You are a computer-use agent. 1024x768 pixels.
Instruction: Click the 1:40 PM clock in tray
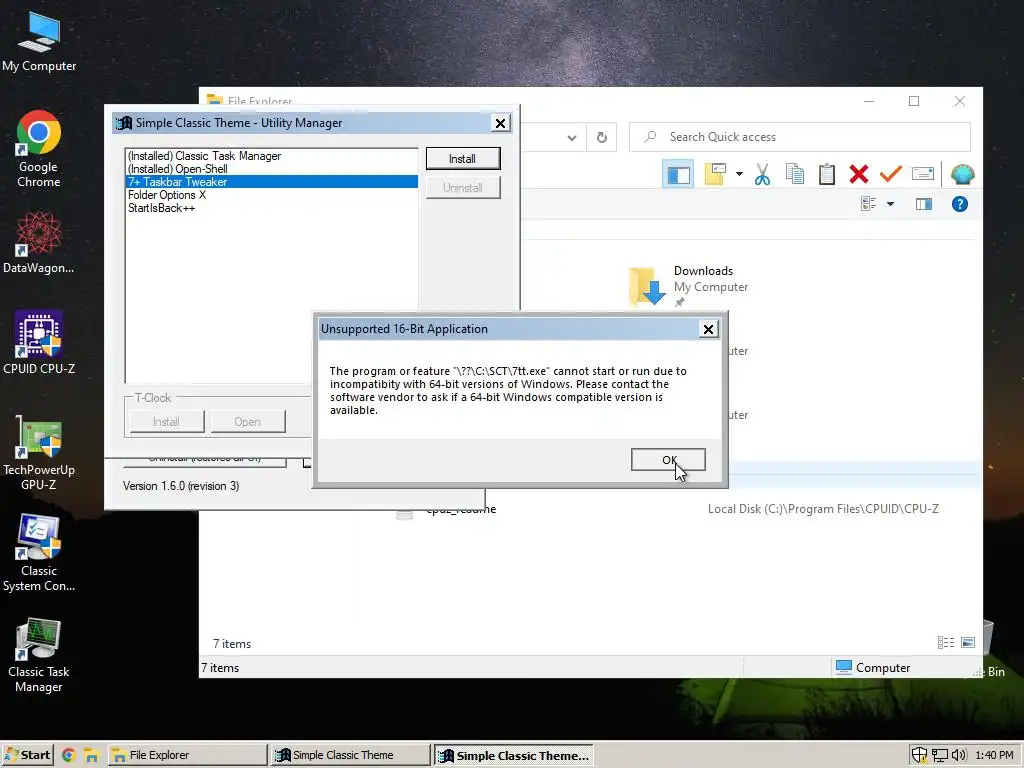(x=994, y=756)
